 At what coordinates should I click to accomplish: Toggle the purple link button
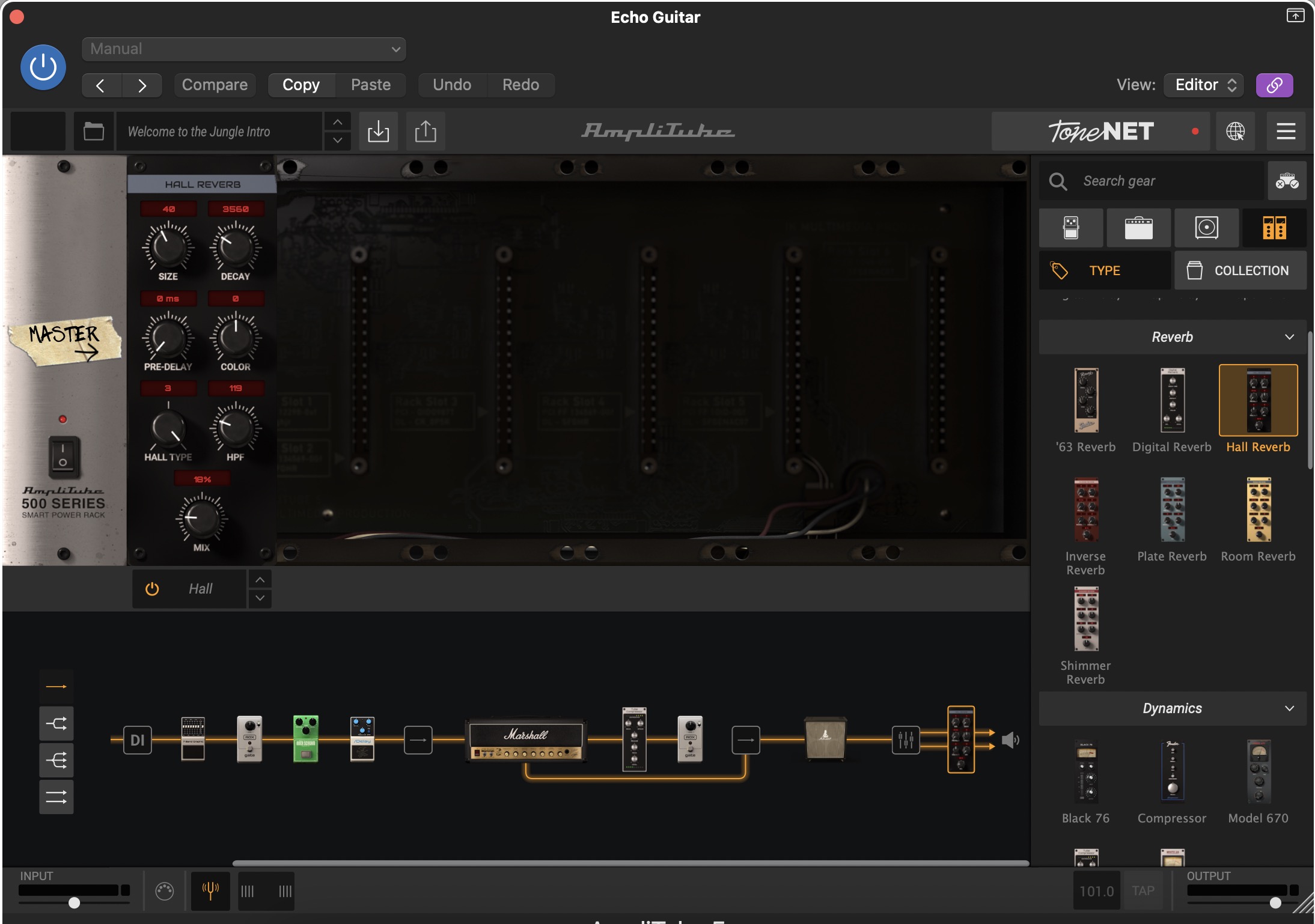(1274, 85)
